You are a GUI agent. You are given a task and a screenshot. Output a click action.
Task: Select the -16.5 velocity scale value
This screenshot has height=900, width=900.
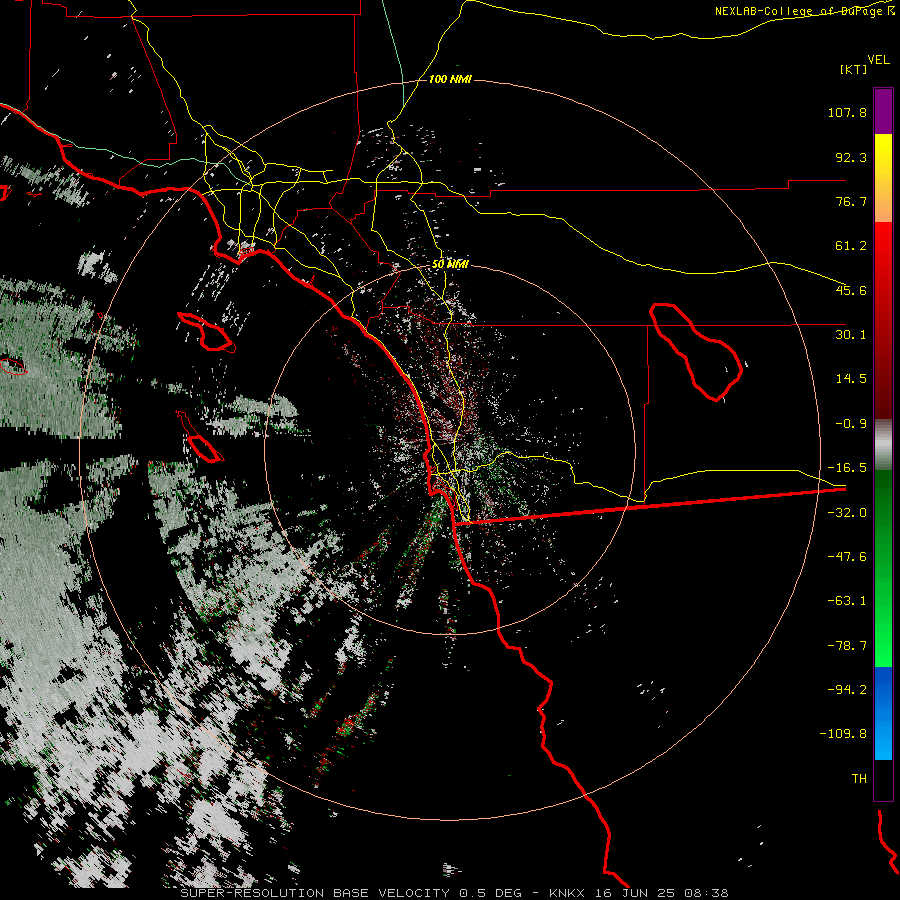point(847,468)
